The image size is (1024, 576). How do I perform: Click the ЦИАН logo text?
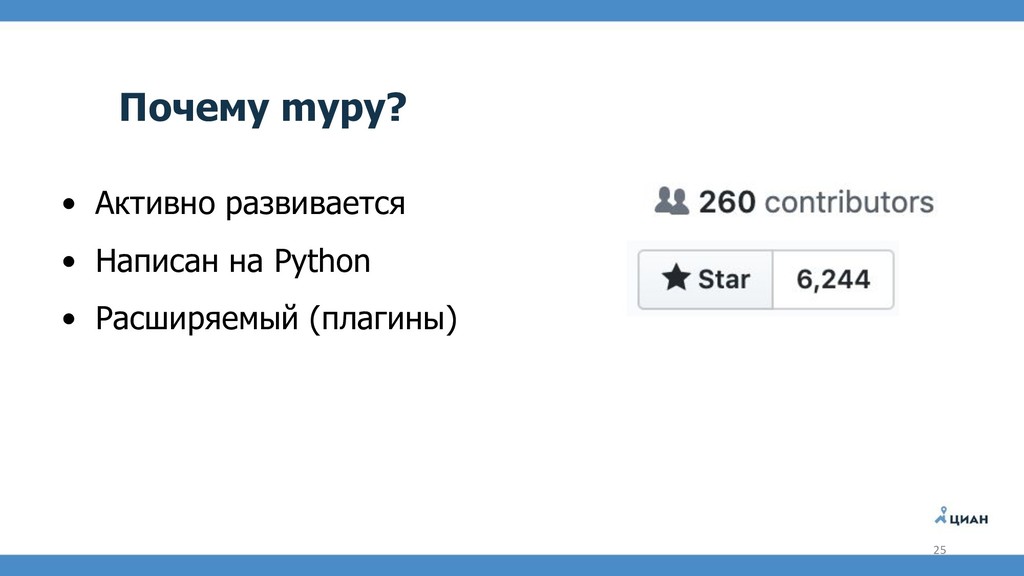pyautogui.click(x=969, y=519)
